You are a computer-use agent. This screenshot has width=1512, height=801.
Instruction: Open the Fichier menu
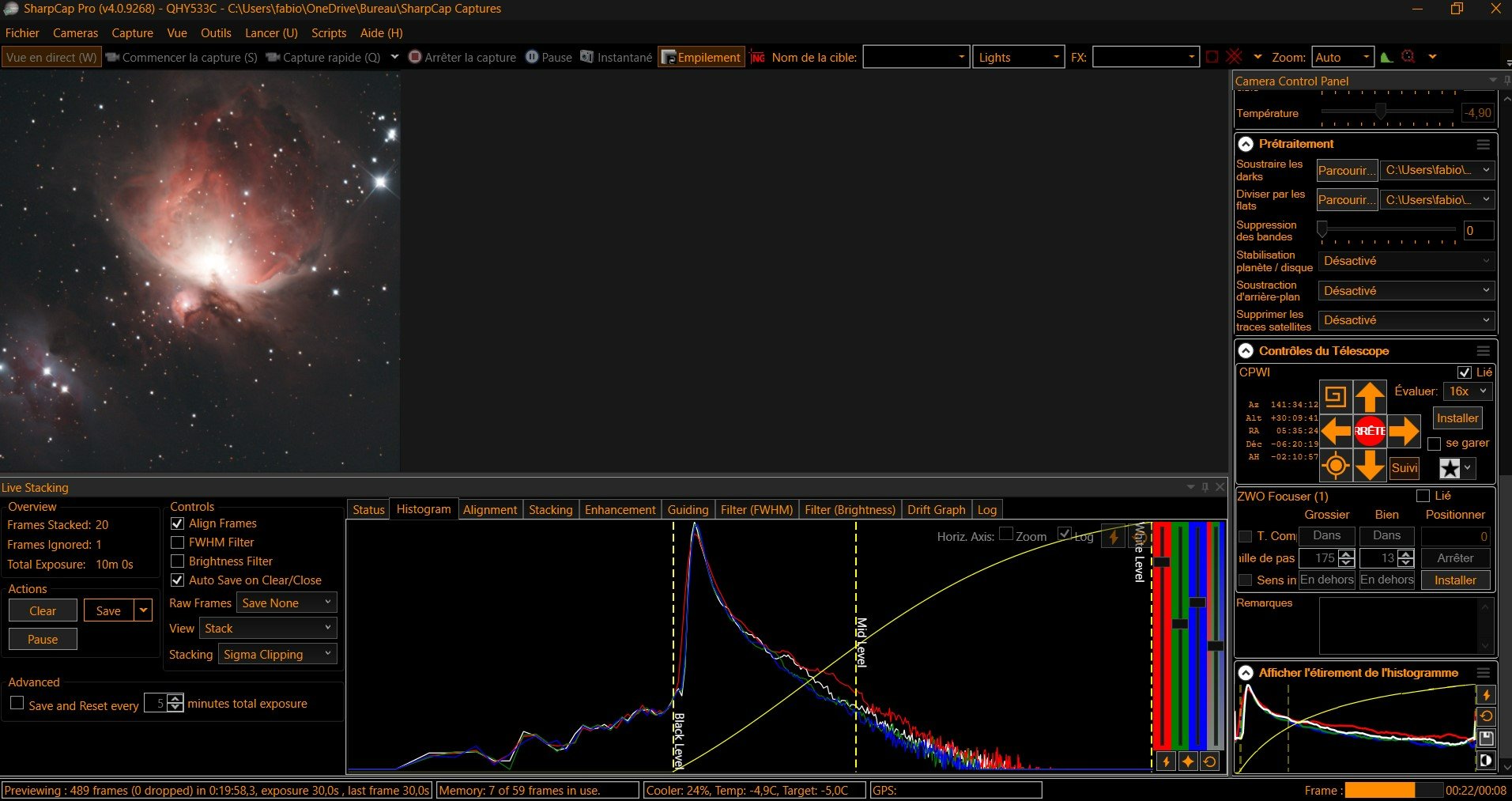(22, 33)
